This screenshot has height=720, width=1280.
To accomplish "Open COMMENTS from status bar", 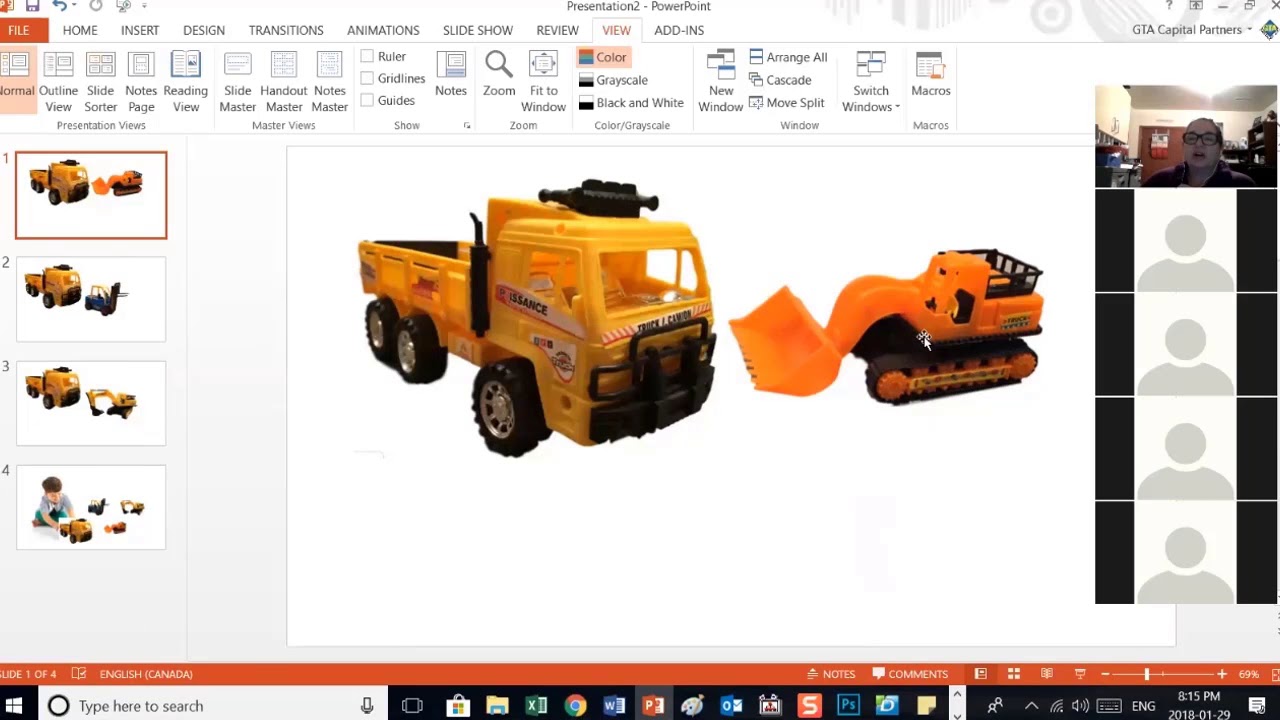I will point(910,674).
